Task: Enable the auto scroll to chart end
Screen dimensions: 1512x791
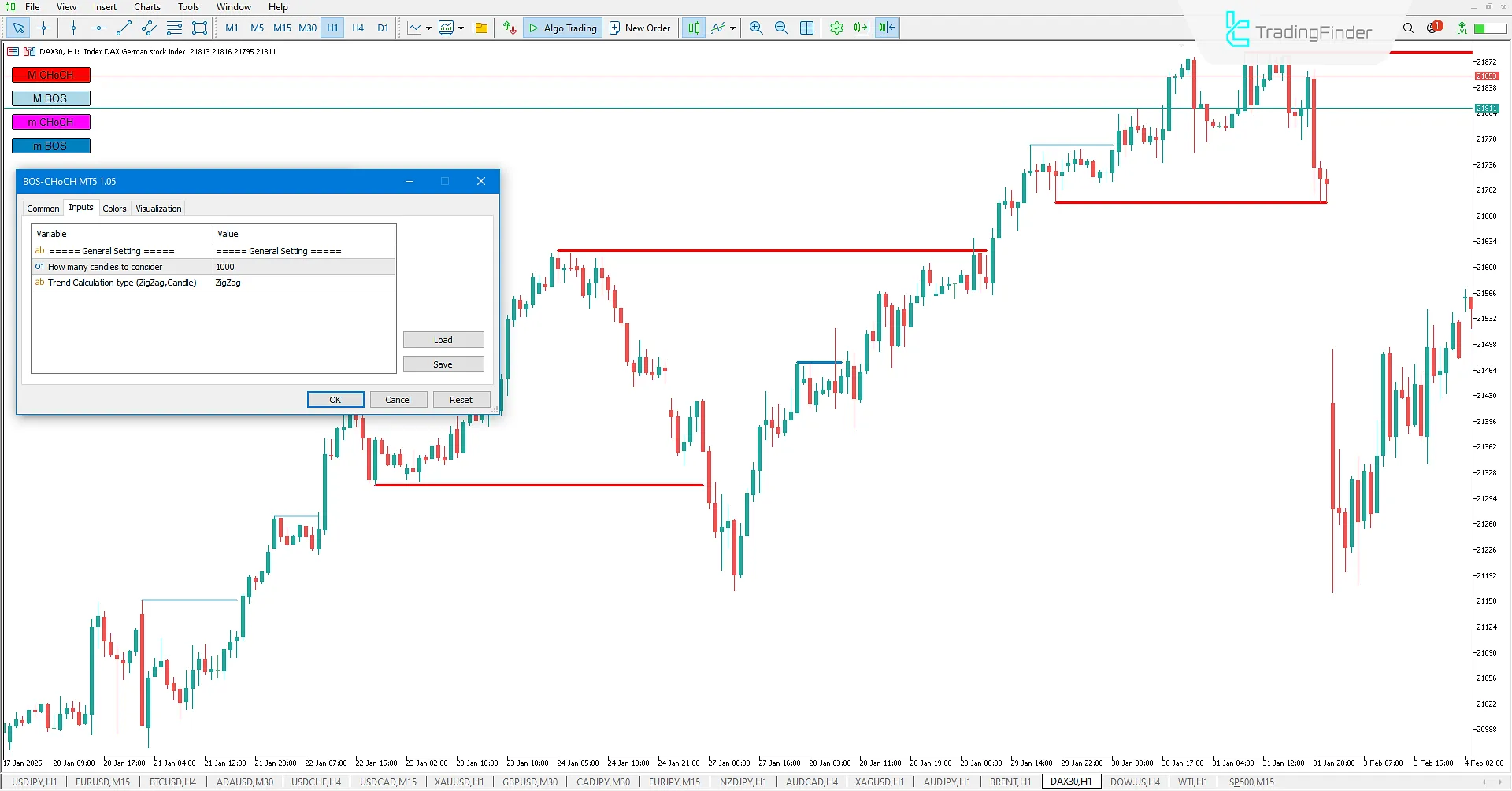Action: pyautogui.click(x=861, y=28)
